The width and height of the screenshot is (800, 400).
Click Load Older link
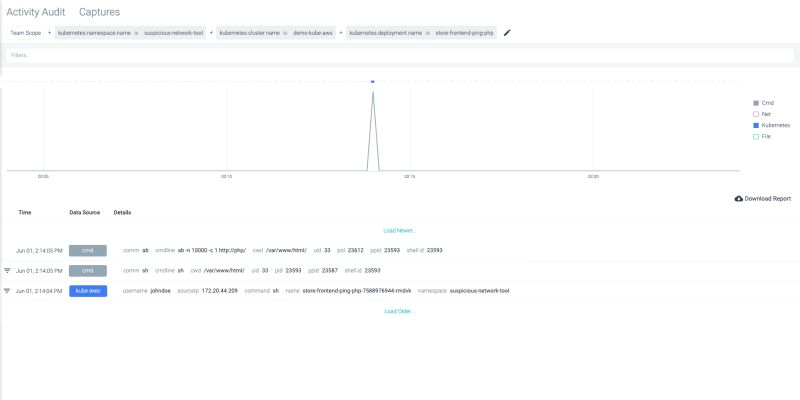pos(399,311)
